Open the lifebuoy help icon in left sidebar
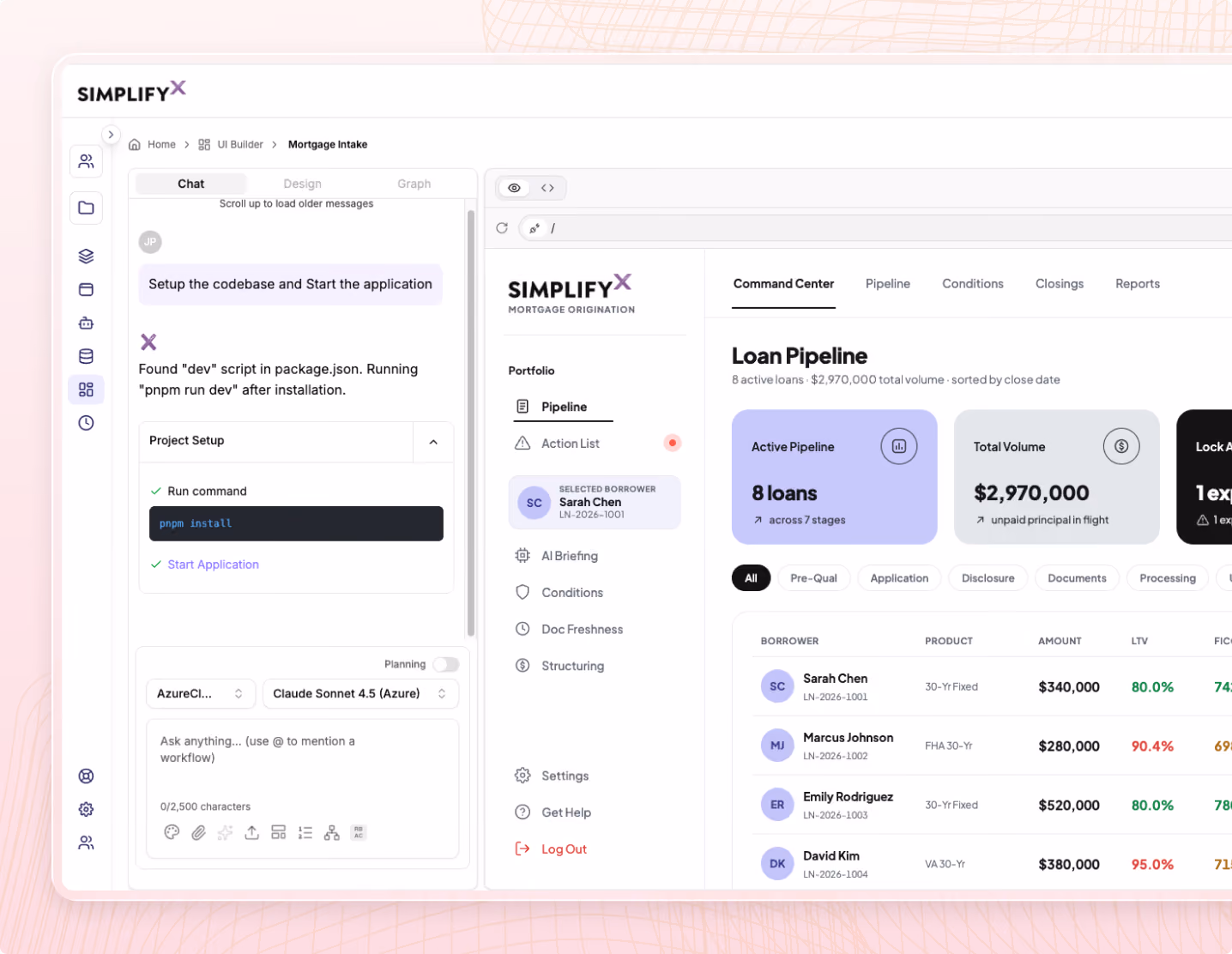This screenshot has height=954, width=1232. tap(86, 776)
